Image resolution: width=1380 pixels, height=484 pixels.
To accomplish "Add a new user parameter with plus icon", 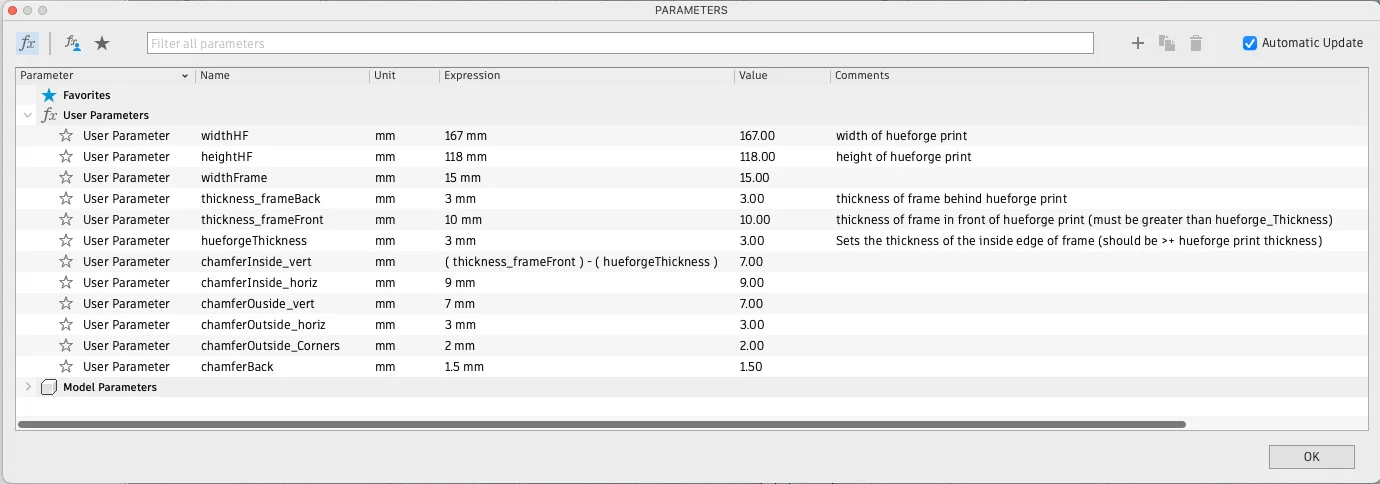I will 1137,43.
